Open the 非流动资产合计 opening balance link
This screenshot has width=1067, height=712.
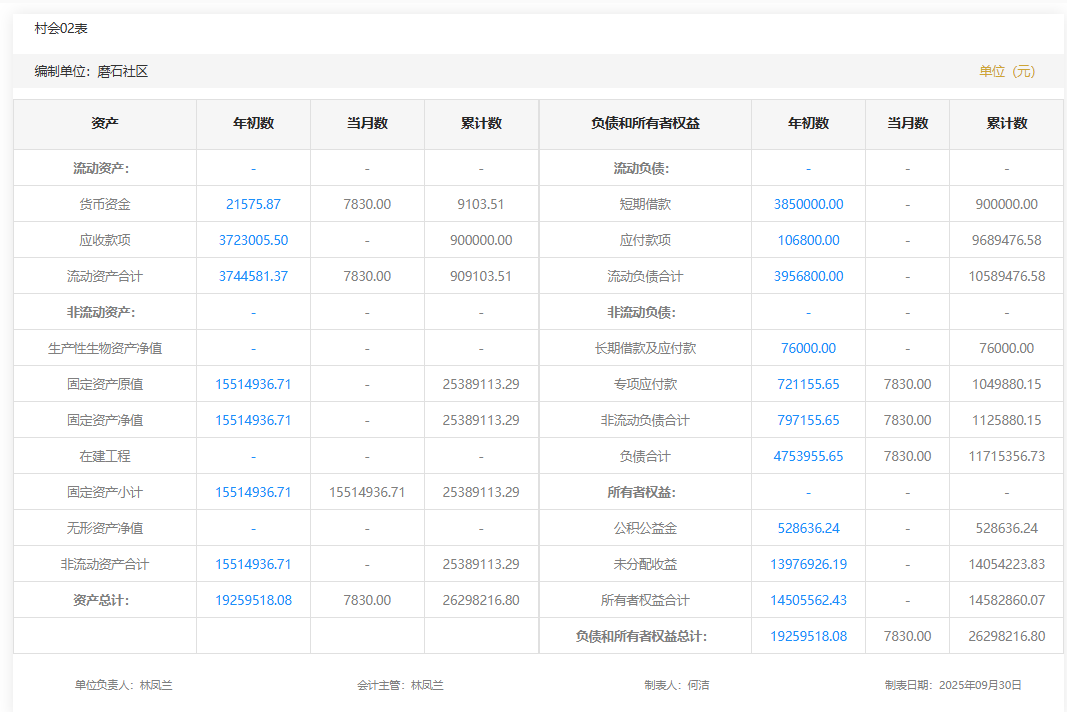[x=253, y=564]
